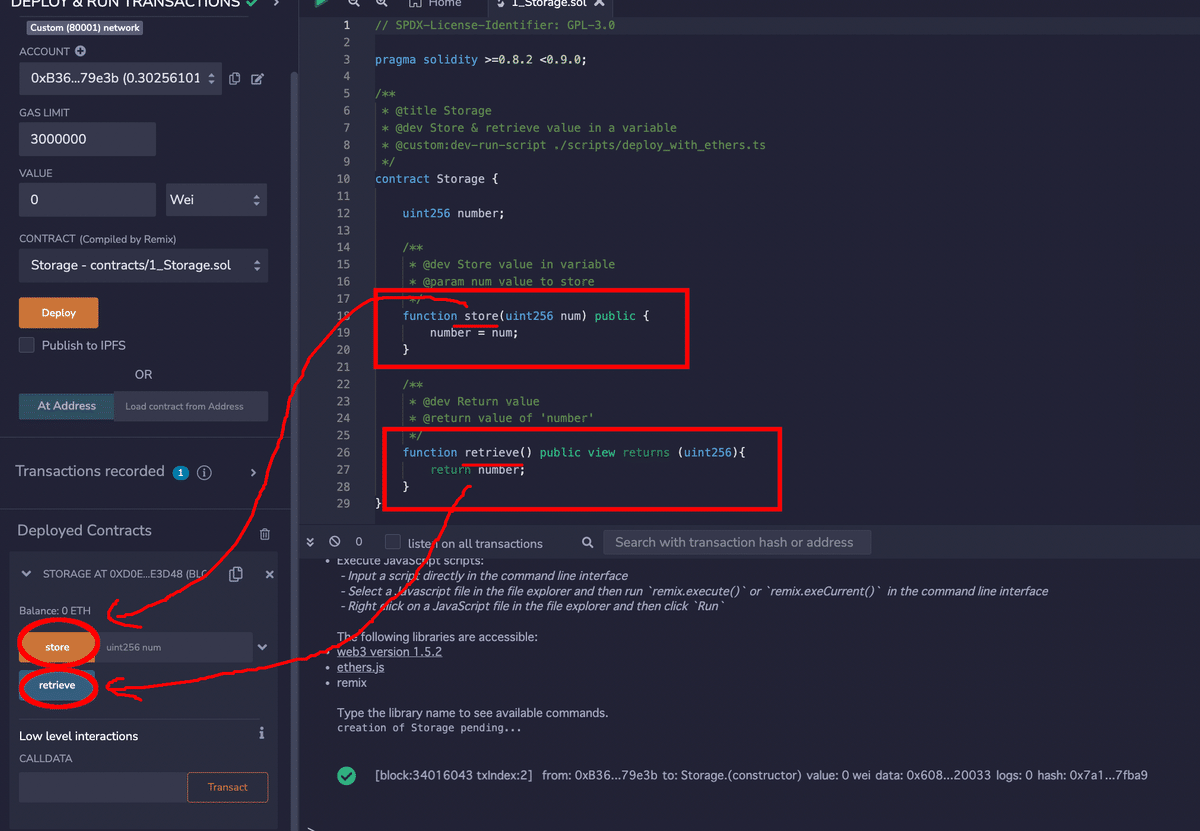Toggle the Publish to IPFS checkbox
The image size is (1200, 831).
(27, 345)
